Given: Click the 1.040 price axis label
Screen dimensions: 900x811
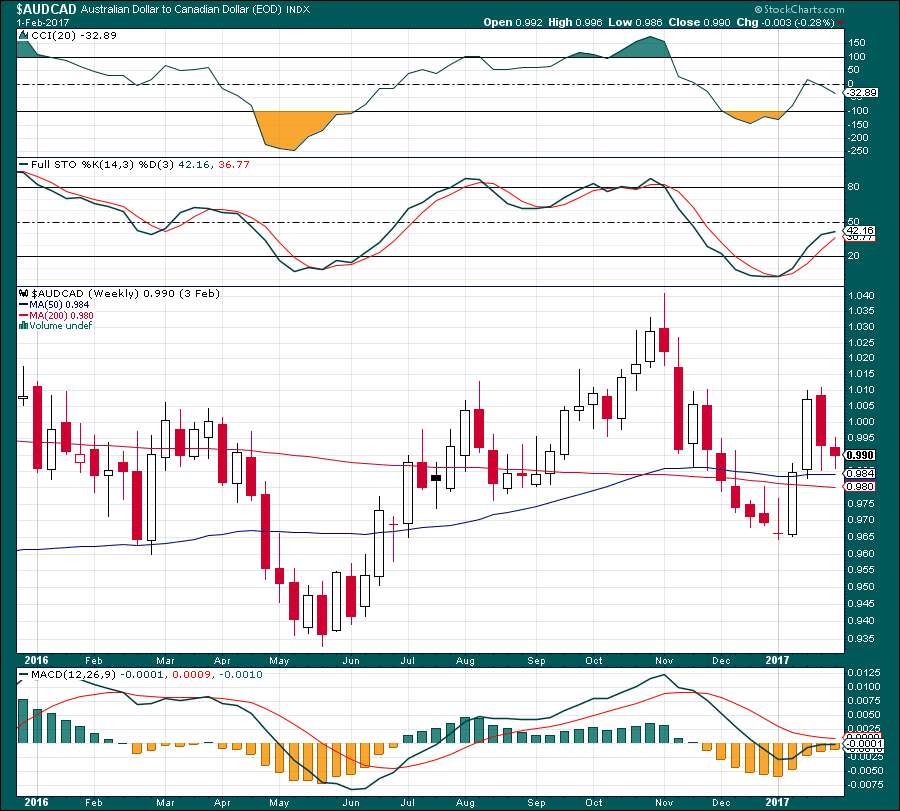Looking at the screenshot, I should click(861, 296).
